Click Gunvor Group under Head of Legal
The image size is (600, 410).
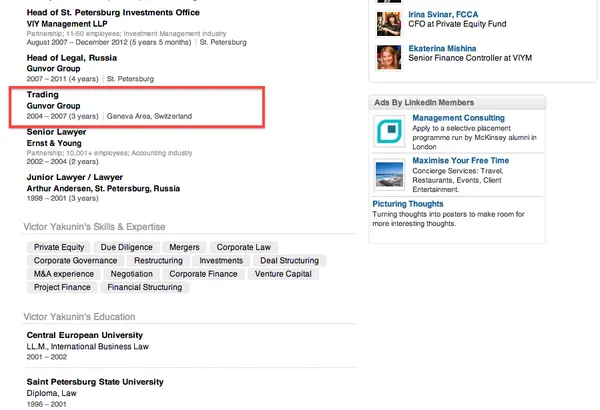point(53,69)
